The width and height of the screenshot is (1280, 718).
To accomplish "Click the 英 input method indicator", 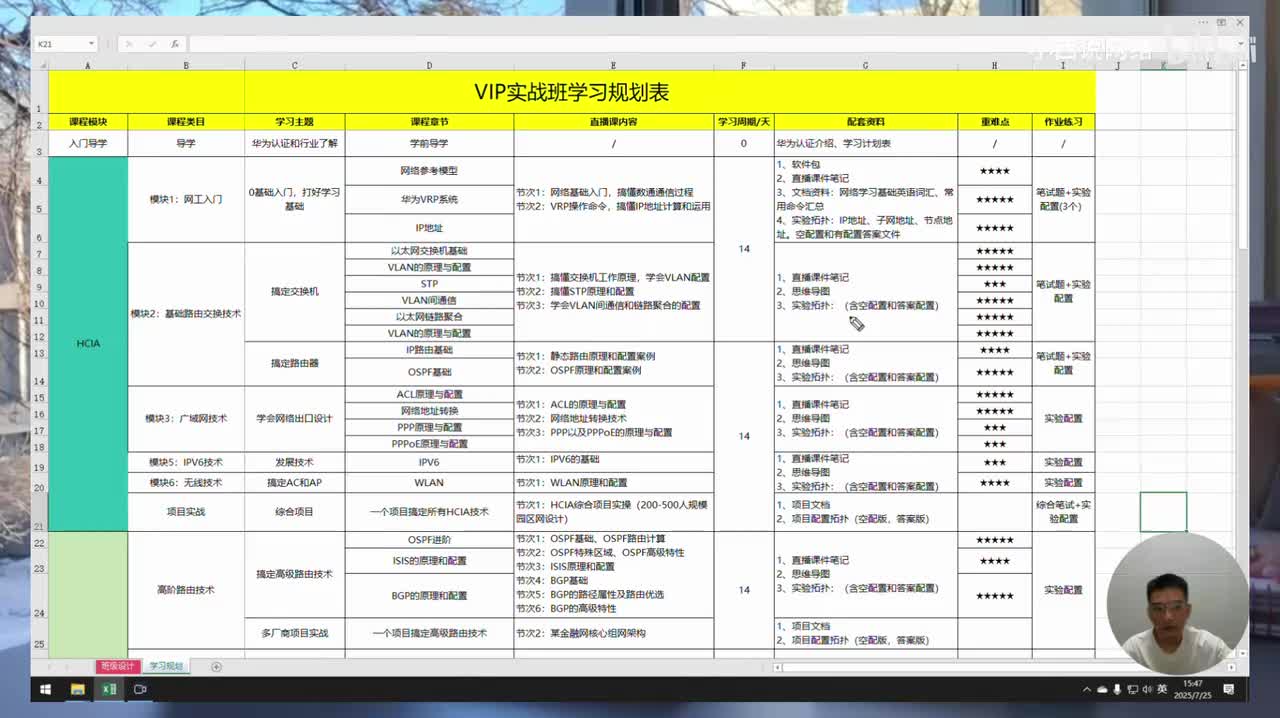I will (1162, 690).
